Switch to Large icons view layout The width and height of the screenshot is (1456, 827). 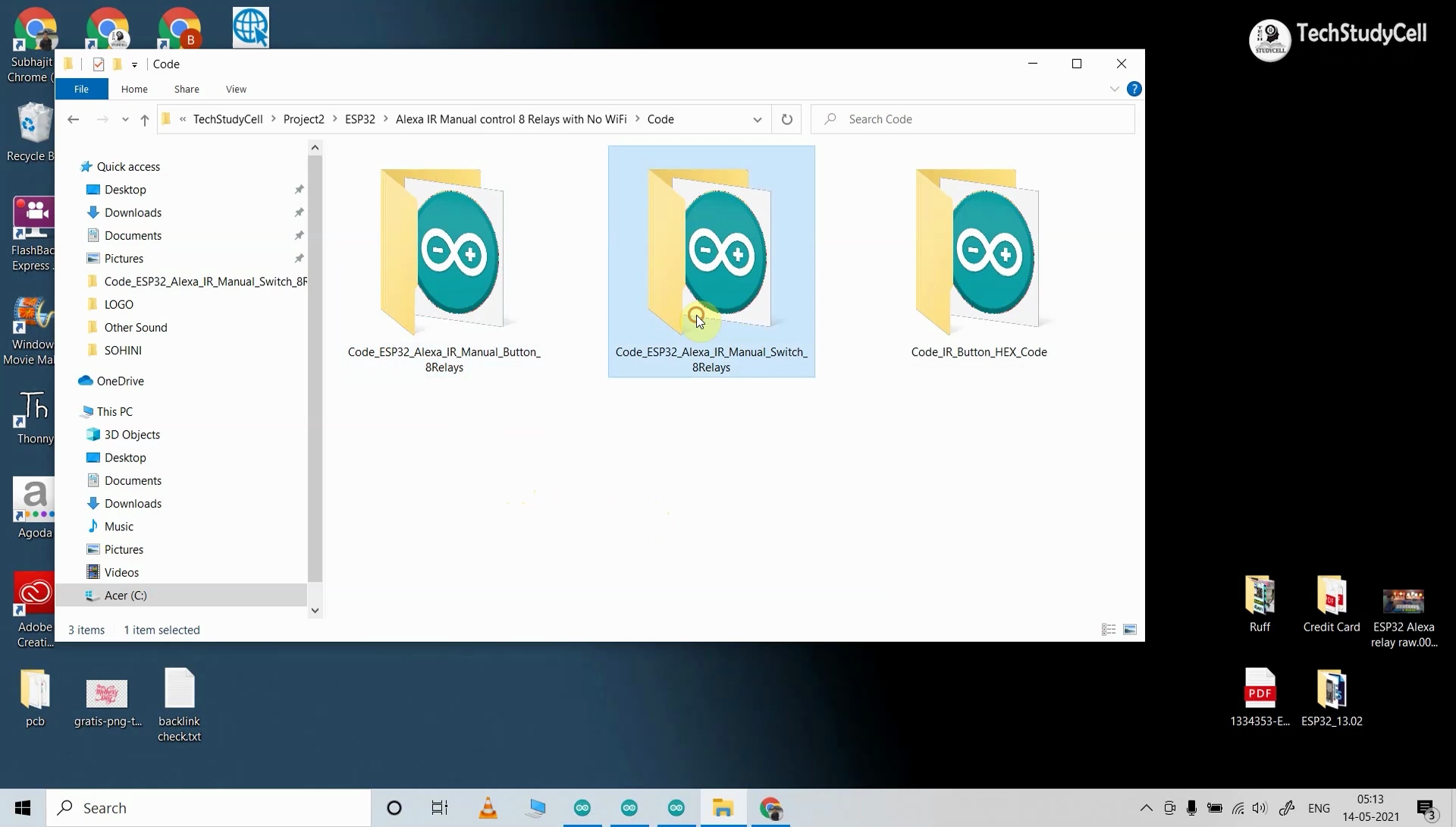coord(1130,630)
